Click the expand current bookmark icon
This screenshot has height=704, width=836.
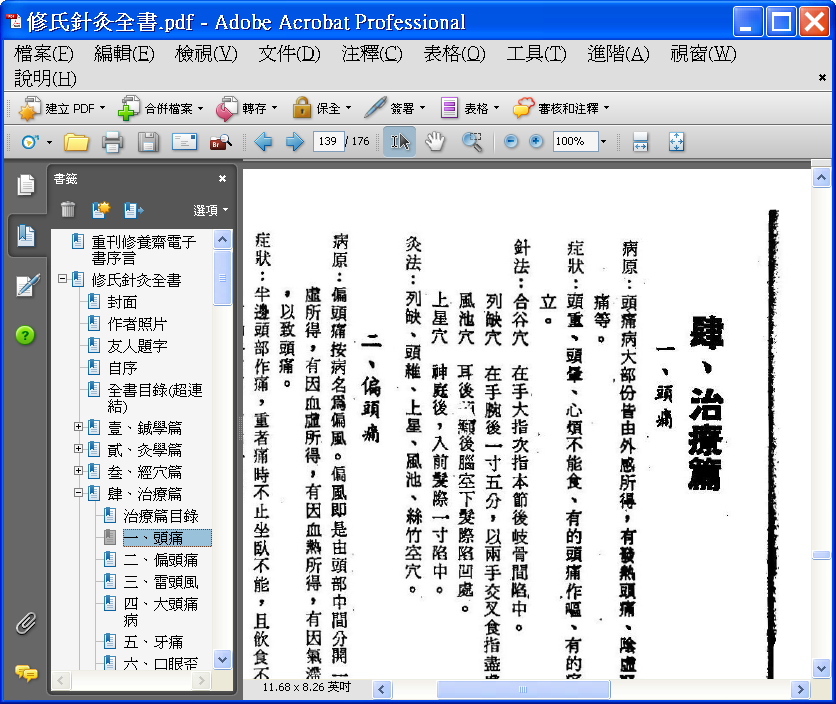[x=133, y=210]
